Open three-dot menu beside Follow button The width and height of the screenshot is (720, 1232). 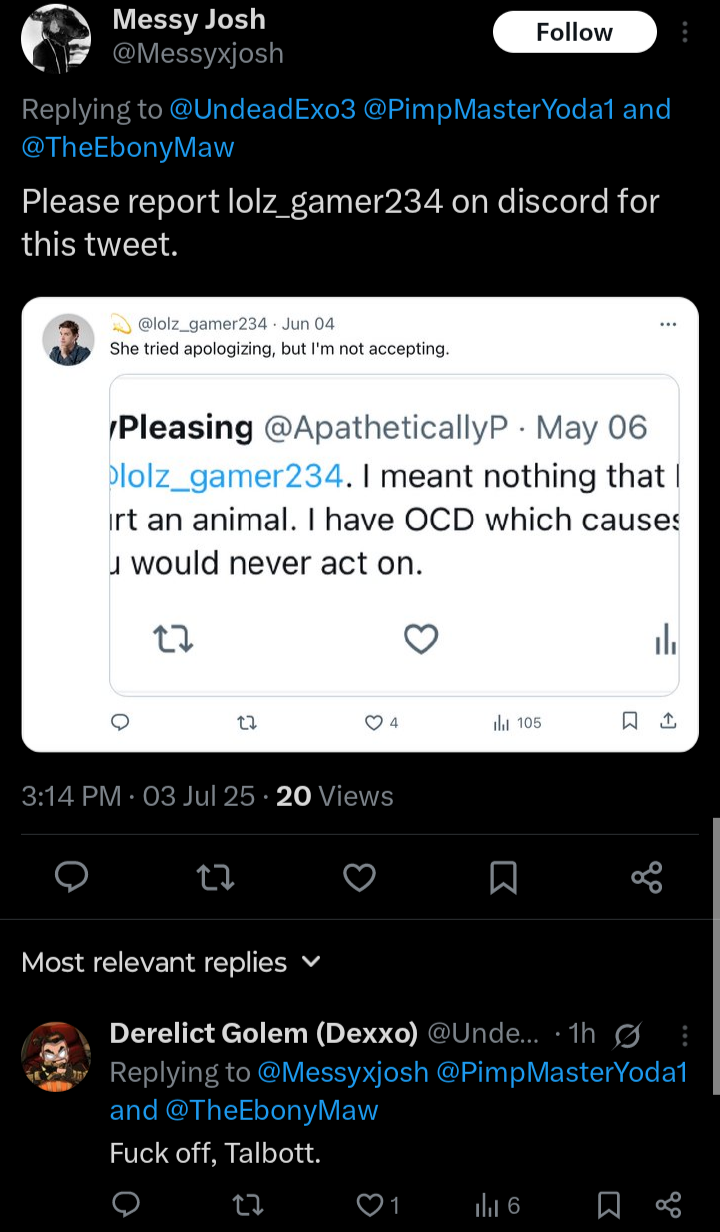coord(685,33)
